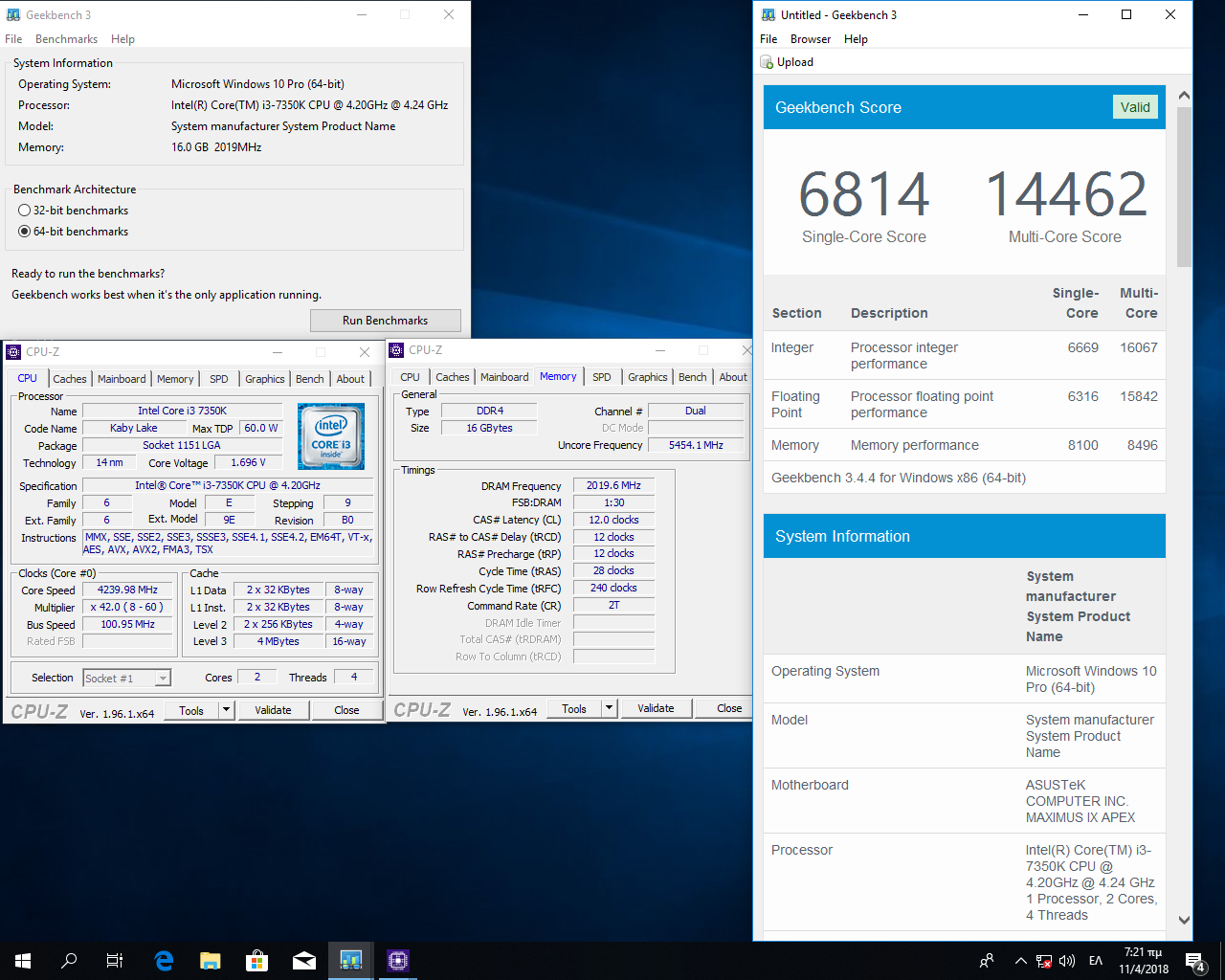Click Tools button in right CPU-Z

click(574, 708)
